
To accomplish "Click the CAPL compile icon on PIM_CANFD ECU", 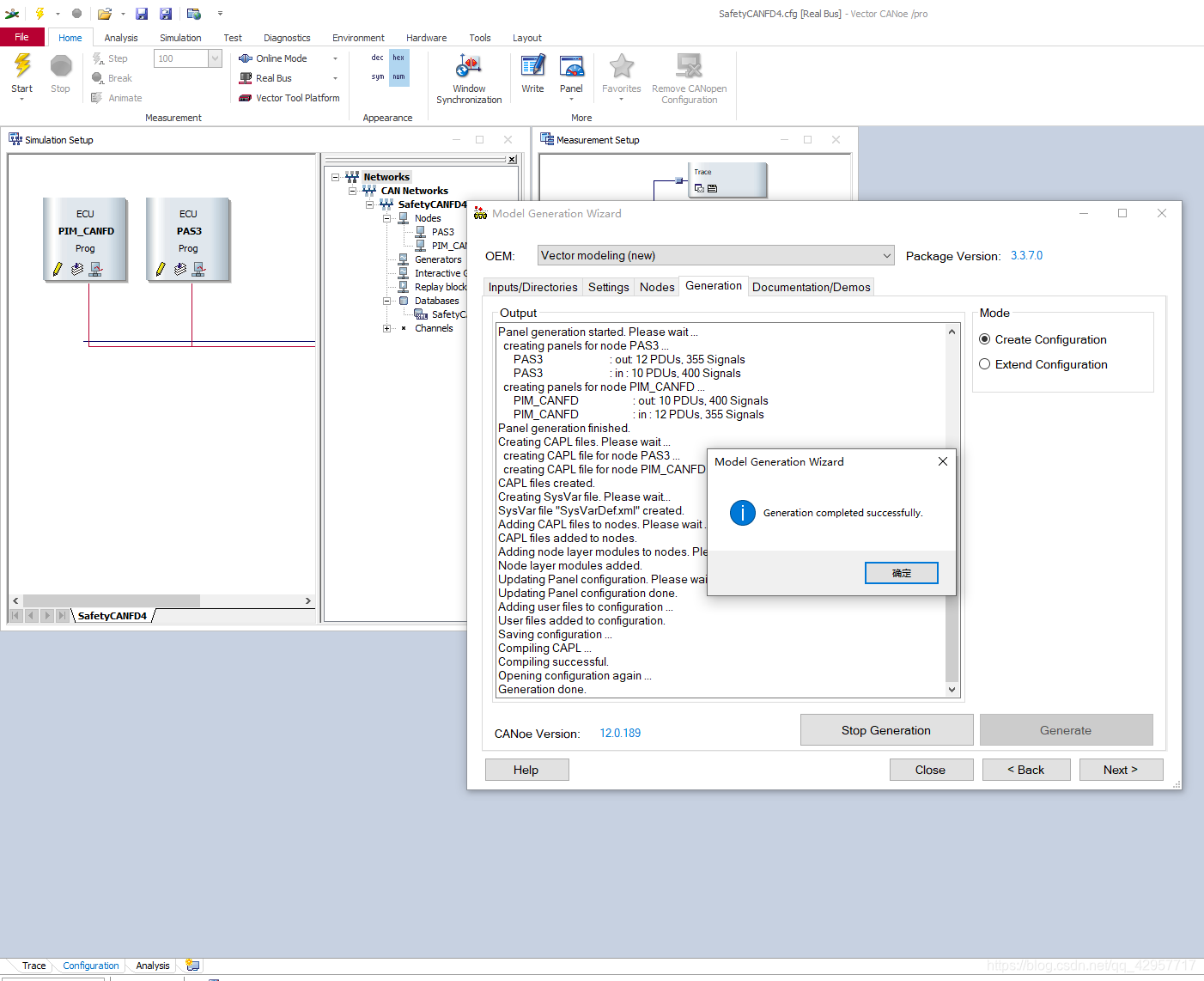I will pyautogui.click(x=77, y=269).
